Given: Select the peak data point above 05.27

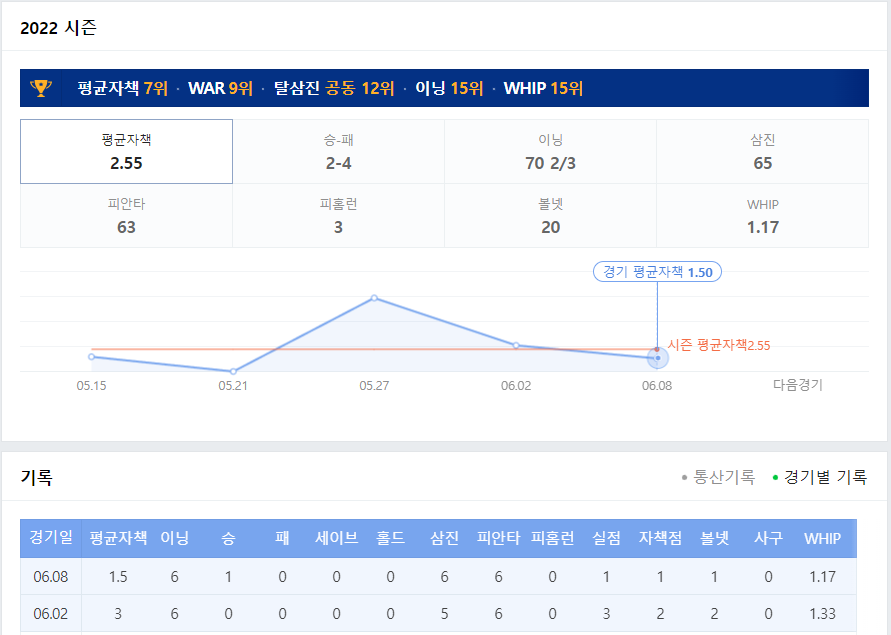Looking at the screenshot, I should pyautogui.click(x=374, y=297).
